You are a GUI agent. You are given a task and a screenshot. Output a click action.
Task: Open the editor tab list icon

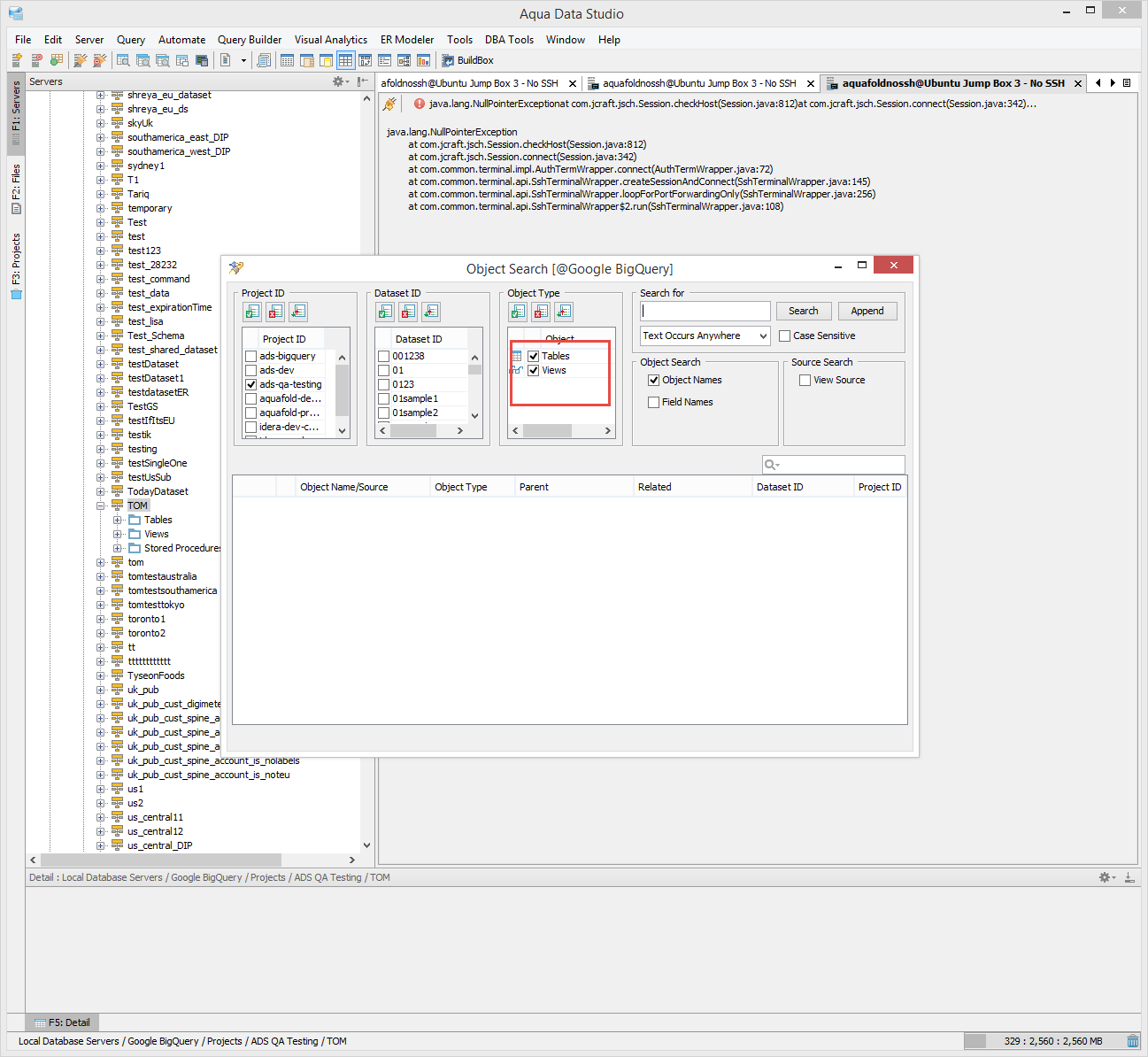point(1127,83)
